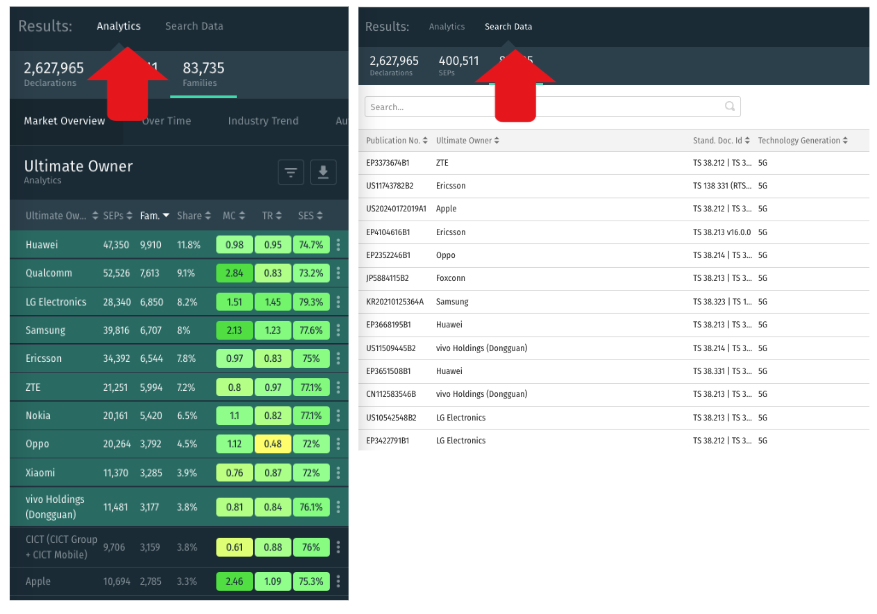Open Analytics tab in right panel
Image resolution: width=877 pixels, height=614 pixels.
(x=446, y=26)
